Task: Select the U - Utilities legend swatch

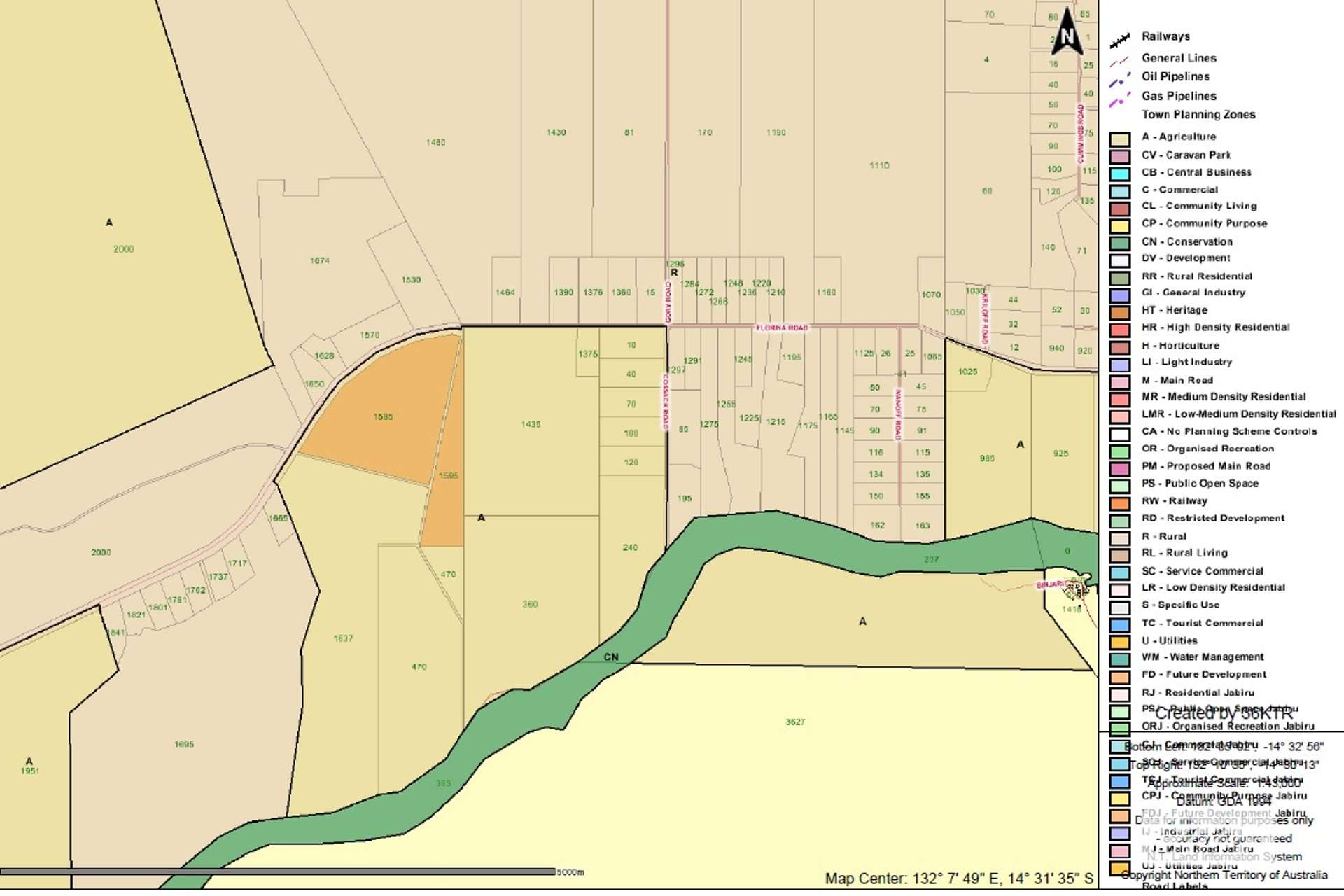Action: (1120, 643)
